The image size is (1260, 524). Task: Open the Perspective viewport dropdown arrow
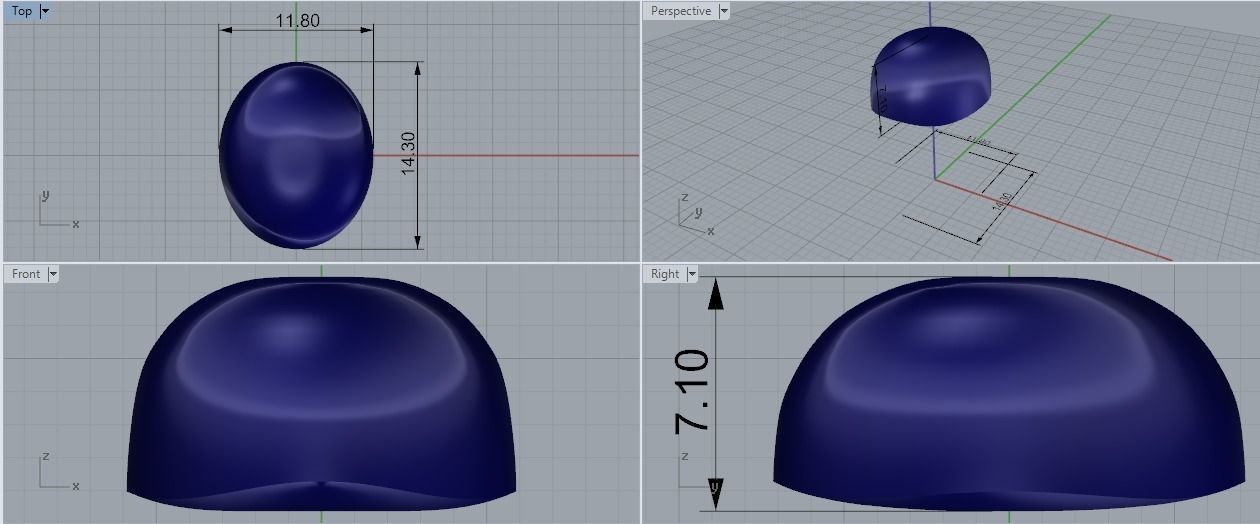tap(724, 12)
